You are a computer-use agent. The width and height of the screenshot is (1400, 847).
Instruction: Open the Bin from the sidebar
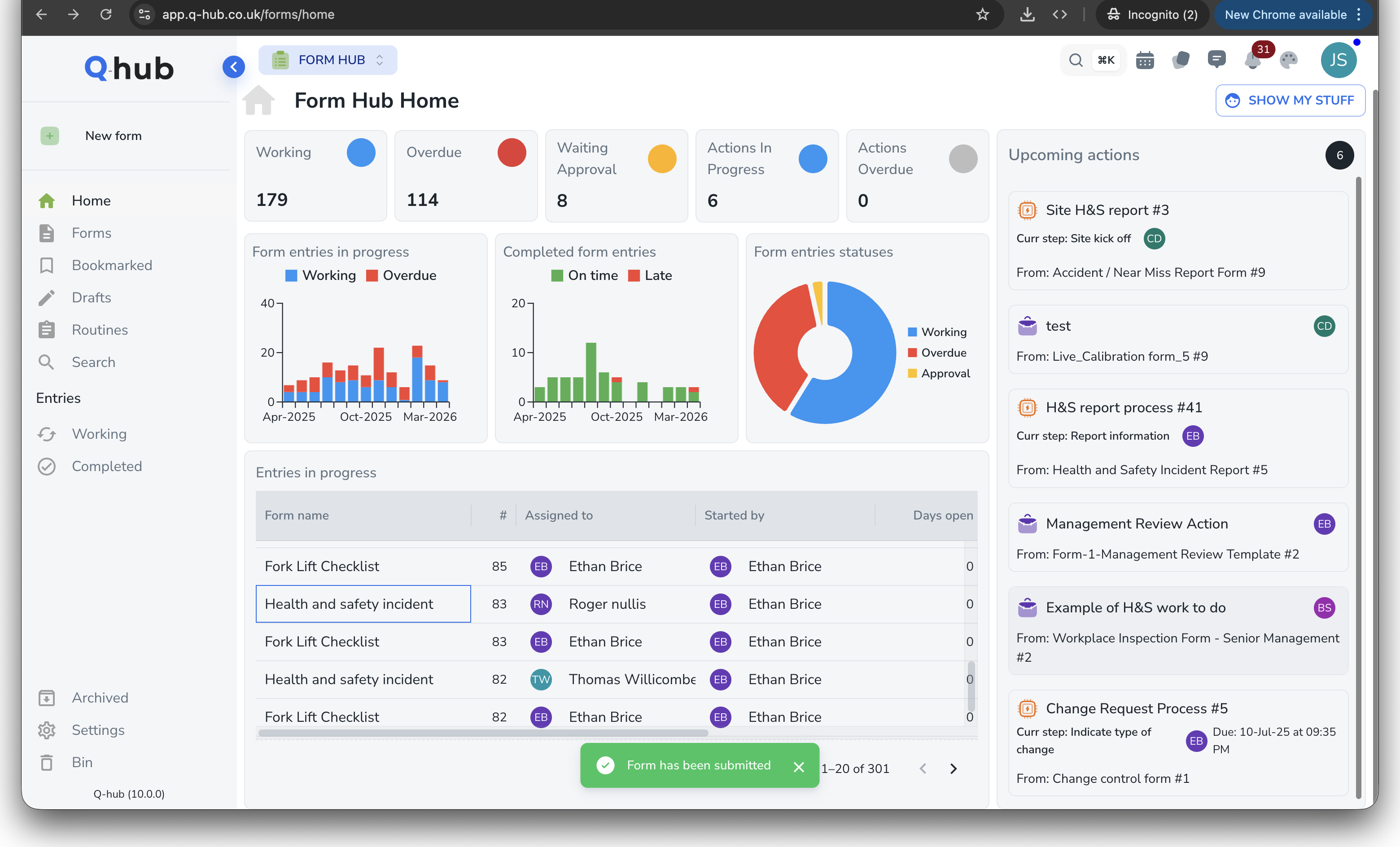pos(81,762)
